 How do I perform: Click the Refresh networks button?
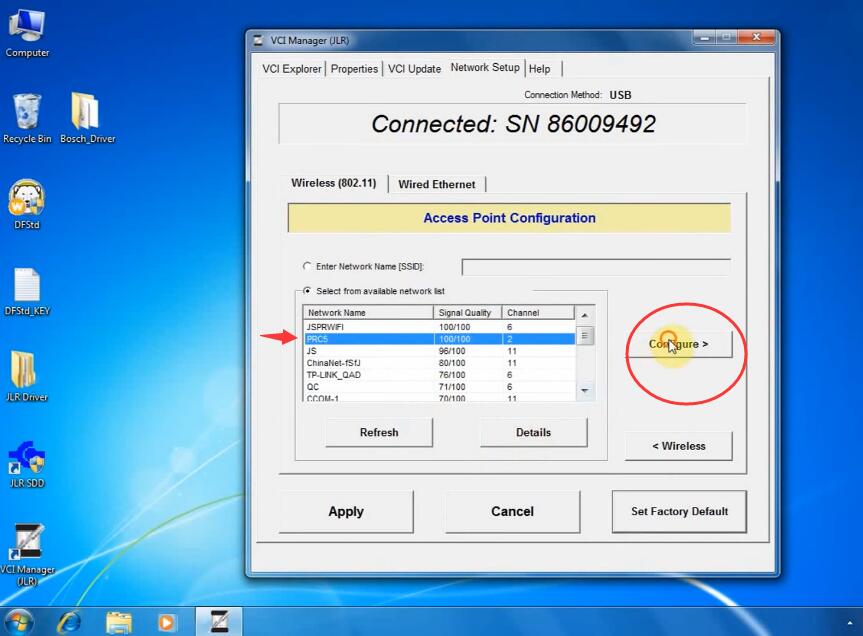pos(379,432)
